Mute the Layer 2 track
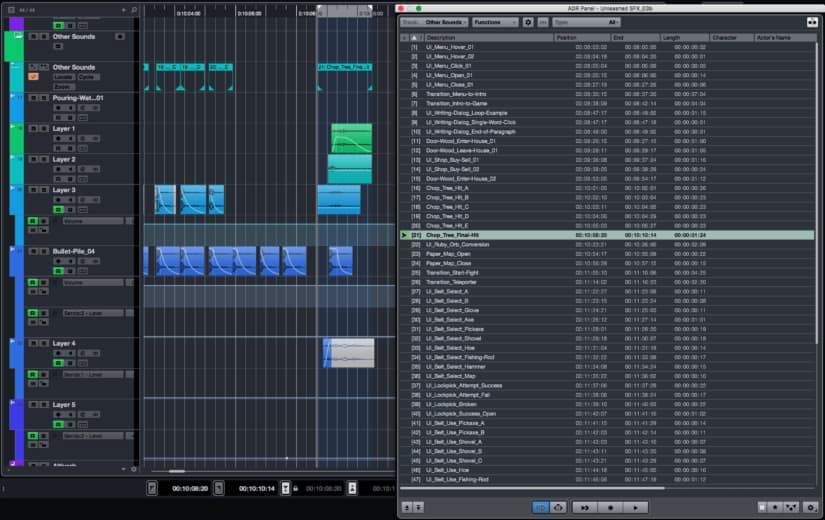Image resolution: width=825 pixels, height=520 pixels. [34, 159]
